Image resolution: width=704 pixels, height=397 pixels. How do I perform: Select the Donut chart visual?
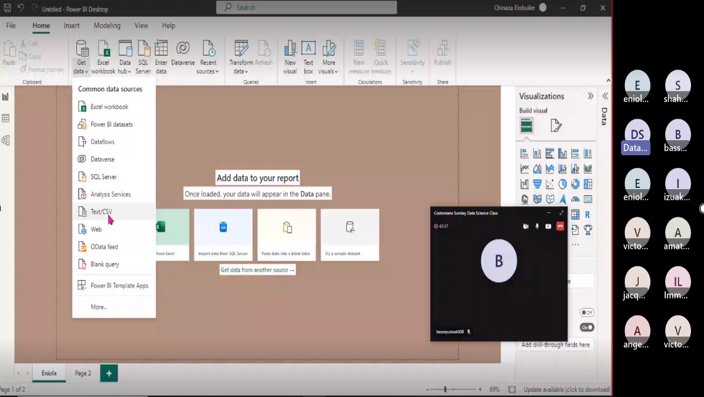pos(575,184)
